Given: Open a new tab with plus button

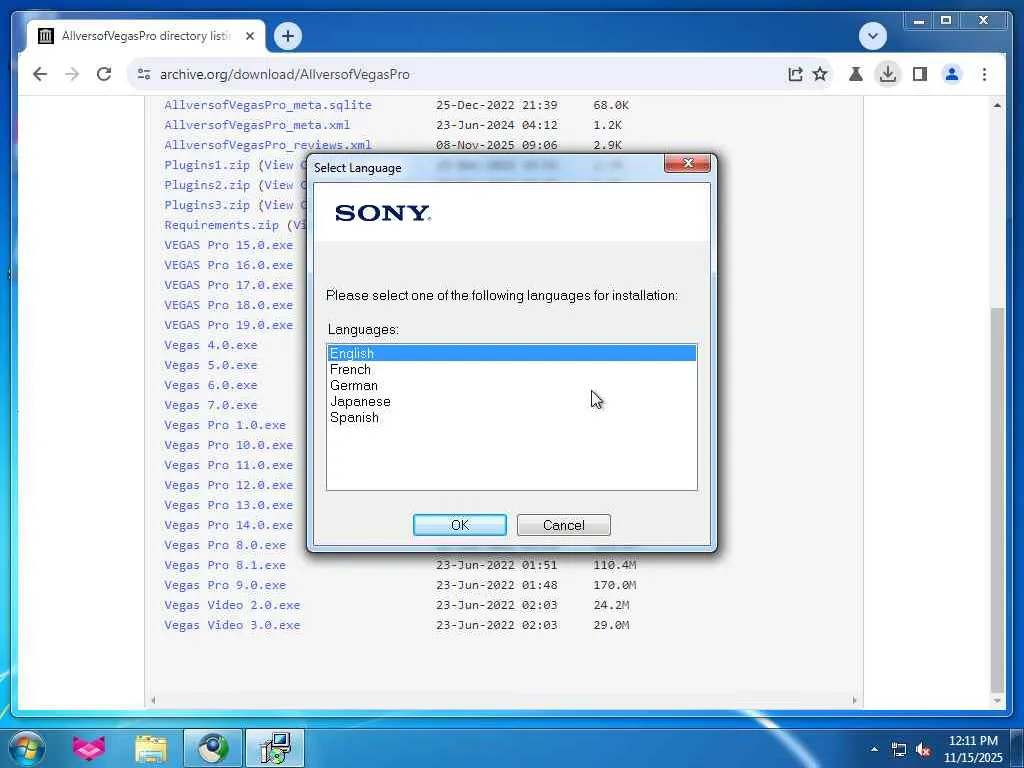Looking at the screenshot, I should tap(288, 36).
